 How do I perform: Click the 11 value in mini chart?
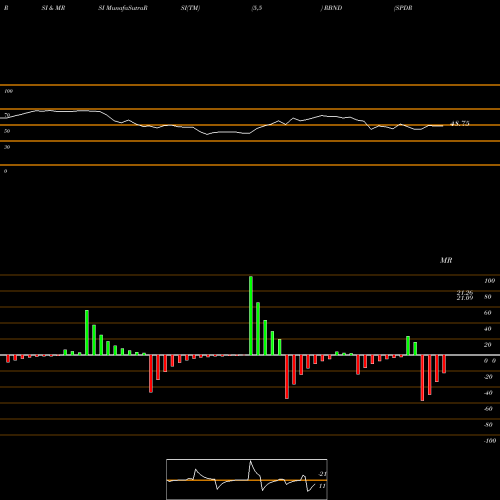[322, 486]
